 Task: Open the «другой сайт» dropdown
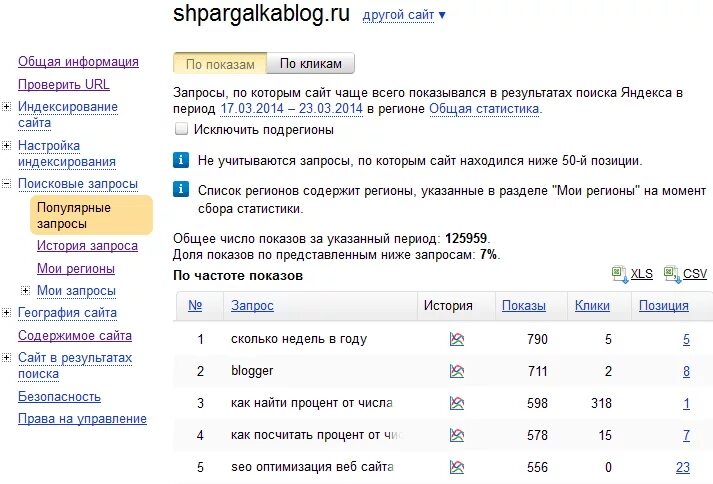click(404, 15)
